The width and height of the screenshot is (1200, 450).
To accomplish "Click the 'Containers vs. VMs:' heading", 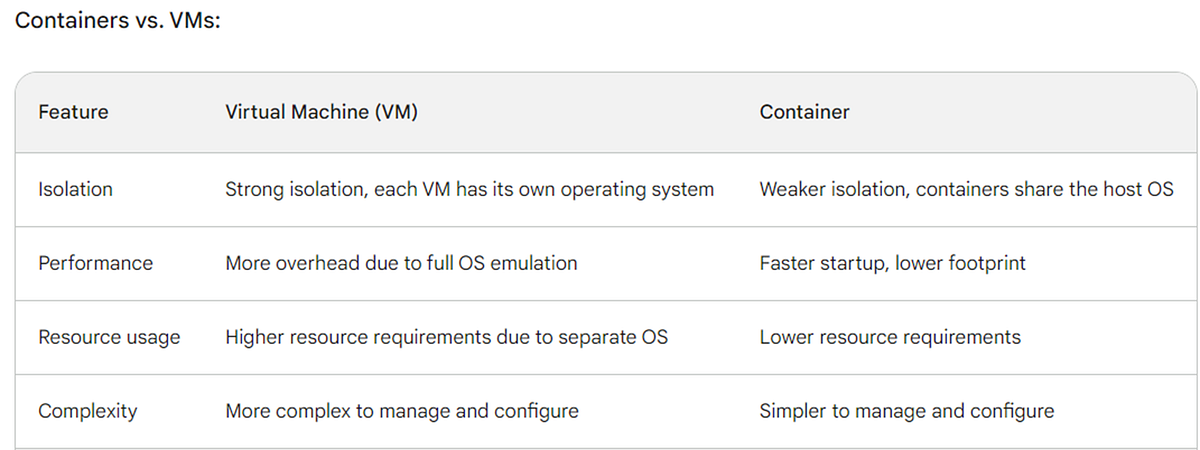I will click(117, 20).
